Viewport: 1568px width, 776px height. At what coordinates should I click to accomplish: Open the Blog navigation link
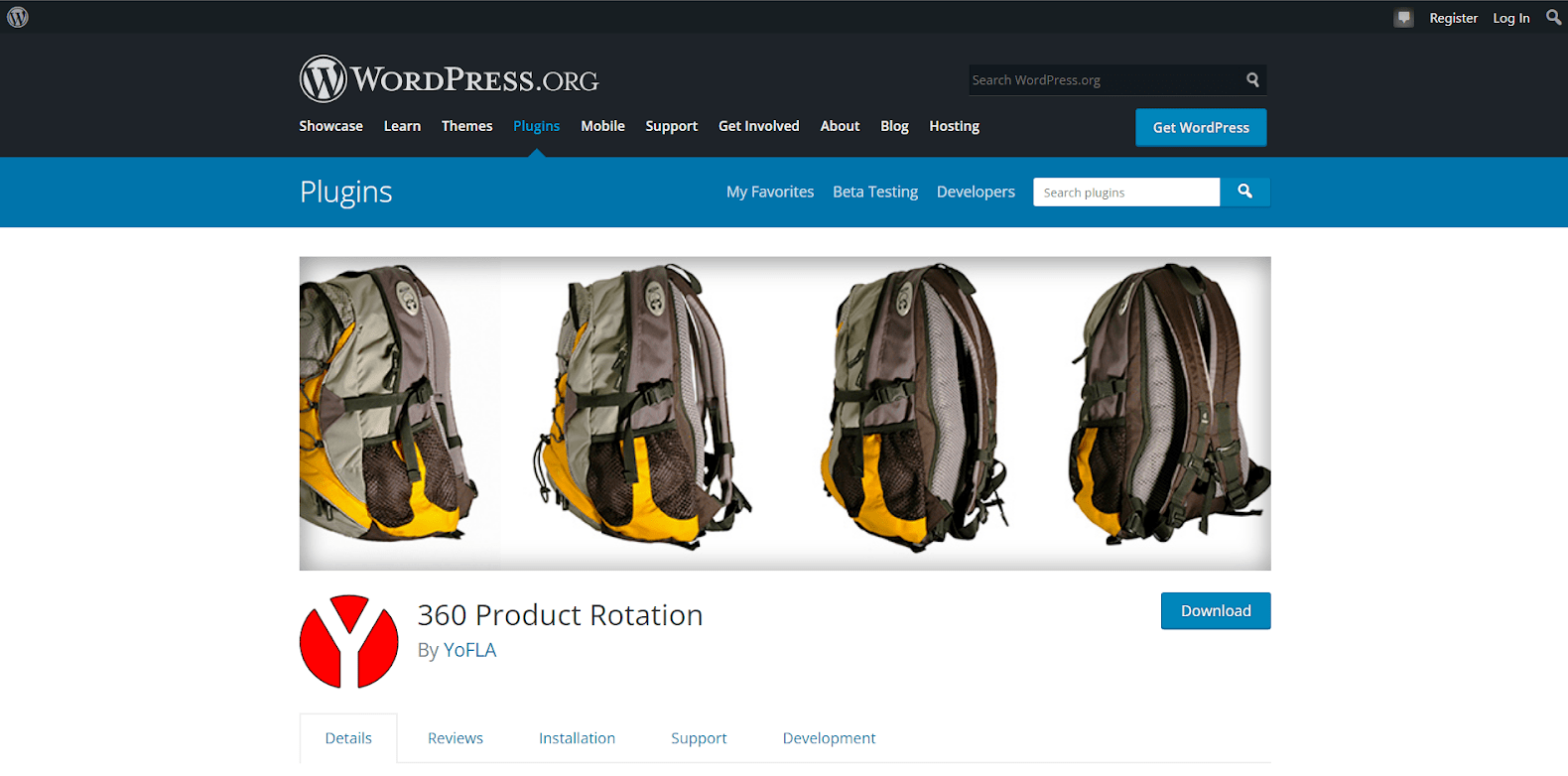pos(894,126)
